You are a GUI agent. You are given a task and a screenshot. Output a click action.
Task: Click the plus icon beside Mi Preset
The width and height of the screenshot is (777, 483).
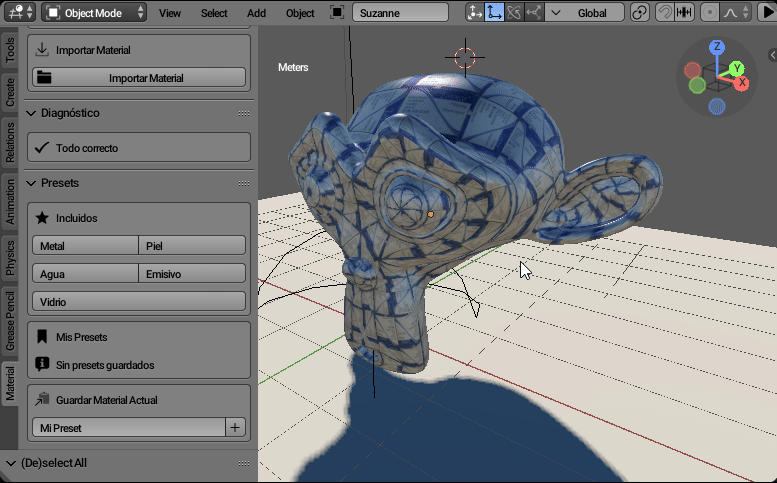click(235, 428)
